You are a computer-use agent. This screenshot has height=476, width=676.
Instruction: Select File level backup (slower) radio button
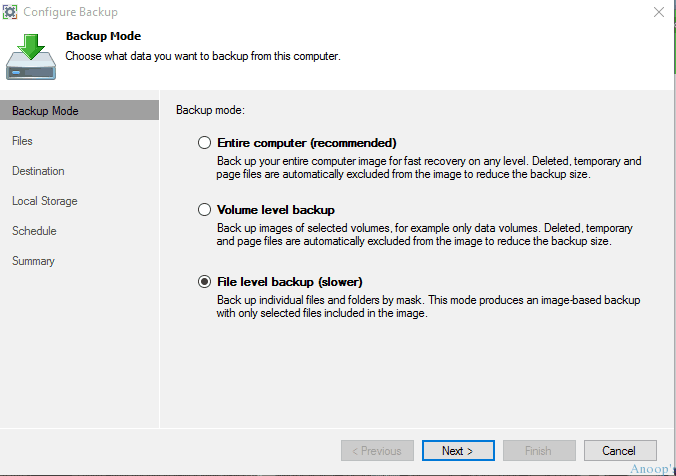pyautogui.click(x=204, y=282)
